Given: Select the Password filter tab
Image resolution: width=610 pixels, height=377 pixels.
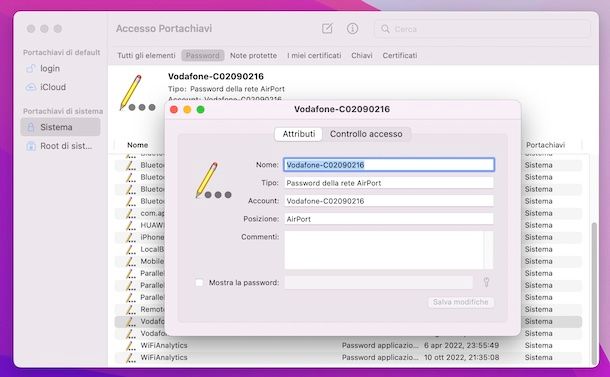Looking at the screenshot, I should click(x=203, y=56).
